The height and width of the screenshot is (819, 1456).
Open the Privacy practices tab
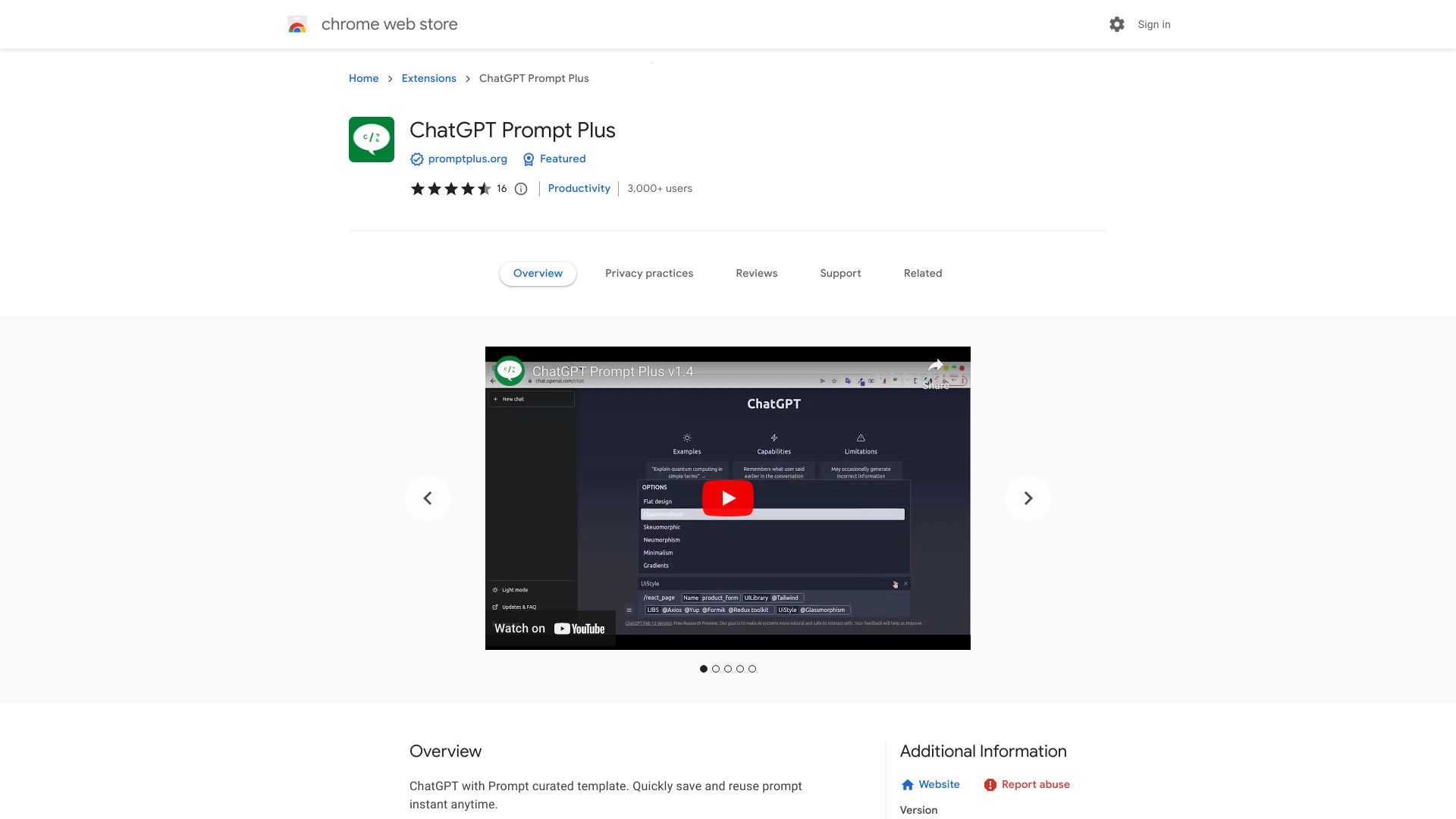pyautogui.click(x=649, y=273)
